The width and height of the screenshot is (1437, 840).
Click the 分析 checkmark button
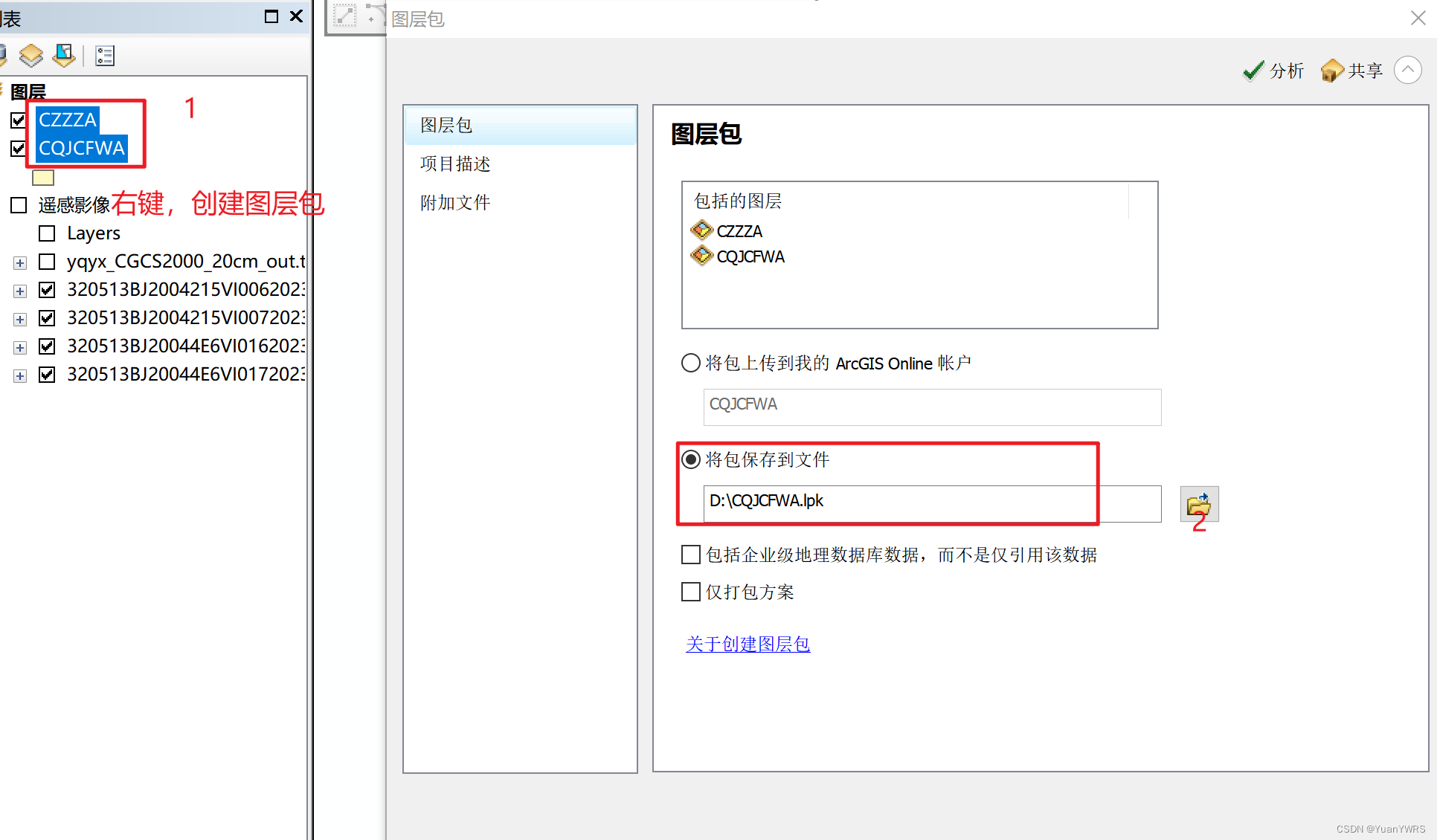[x=1273, y=71]
